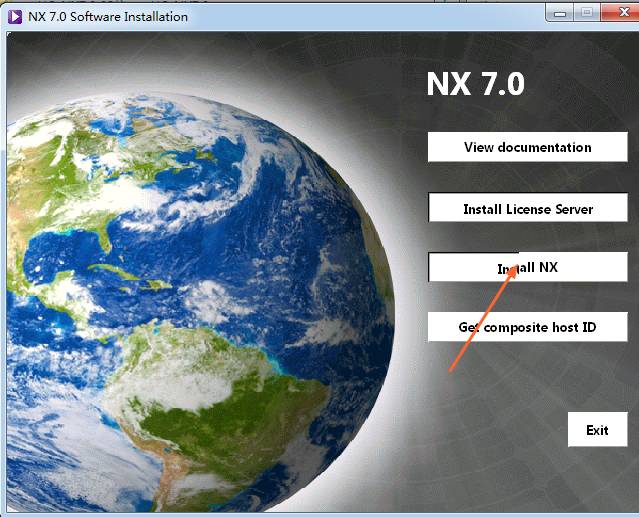Click the large NX 7.0 heading
Image resolution: width=639 pixels, height=517 pixels.
tap(475, 84)
